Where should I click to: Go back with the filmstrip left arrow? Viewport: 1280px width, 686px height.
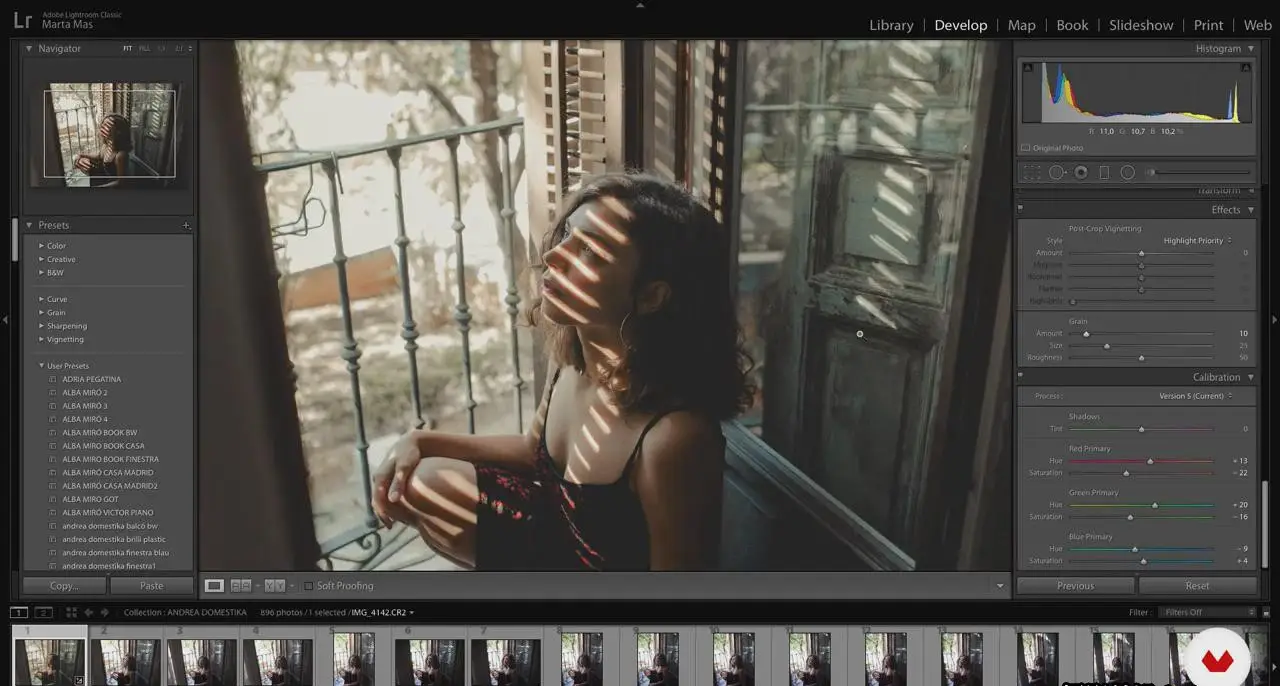tap(89, 612)
